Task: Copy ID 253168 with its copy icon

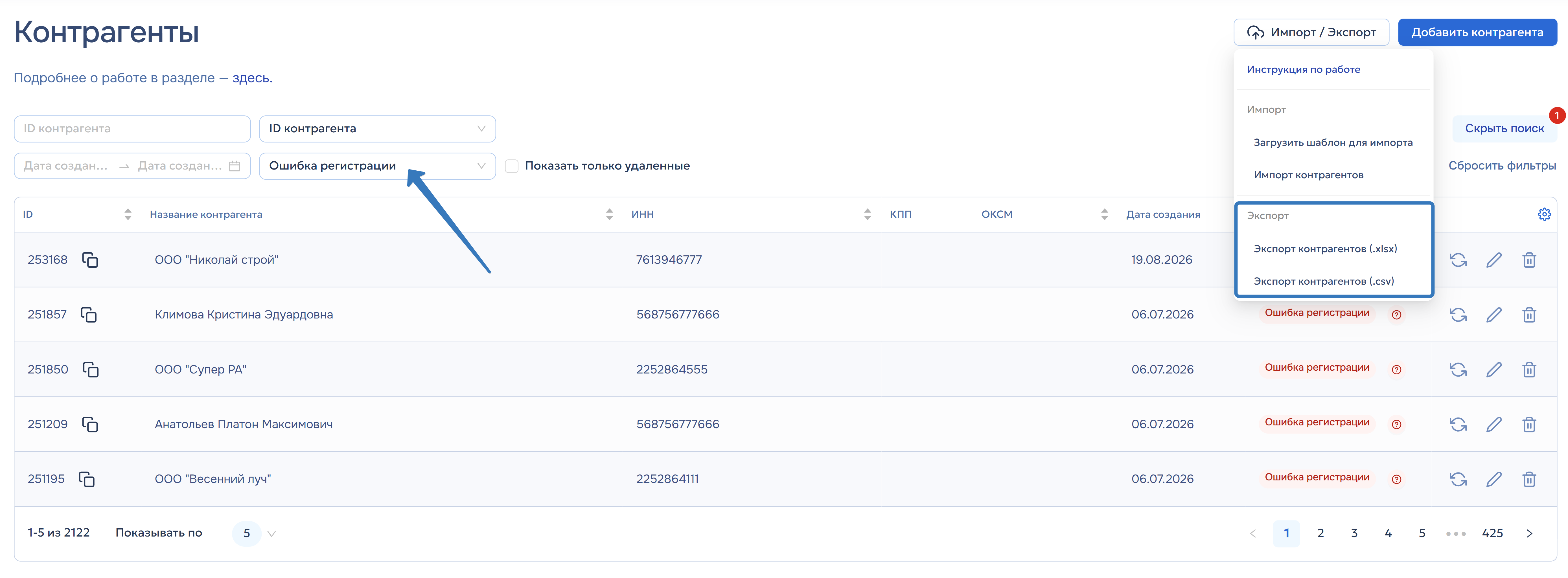Action: coord(90,260)
